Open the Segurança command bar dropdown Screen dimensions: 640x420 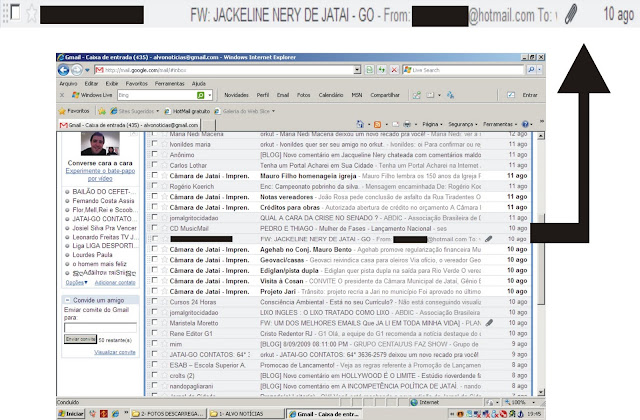pos(463,124)
